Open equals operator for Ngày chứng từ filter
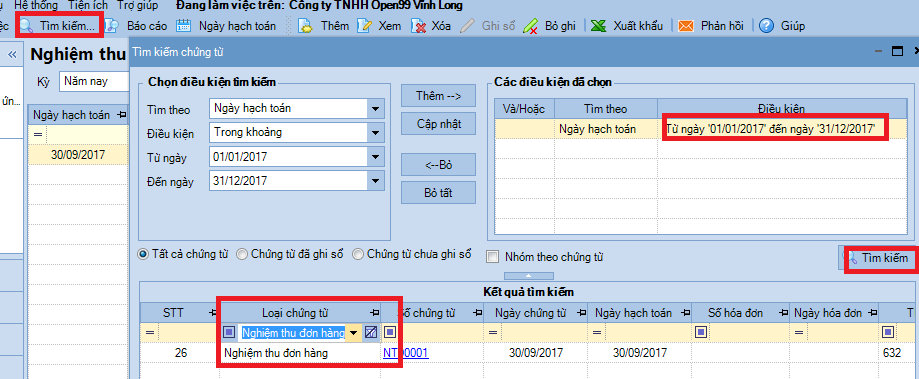 (493, 333)
